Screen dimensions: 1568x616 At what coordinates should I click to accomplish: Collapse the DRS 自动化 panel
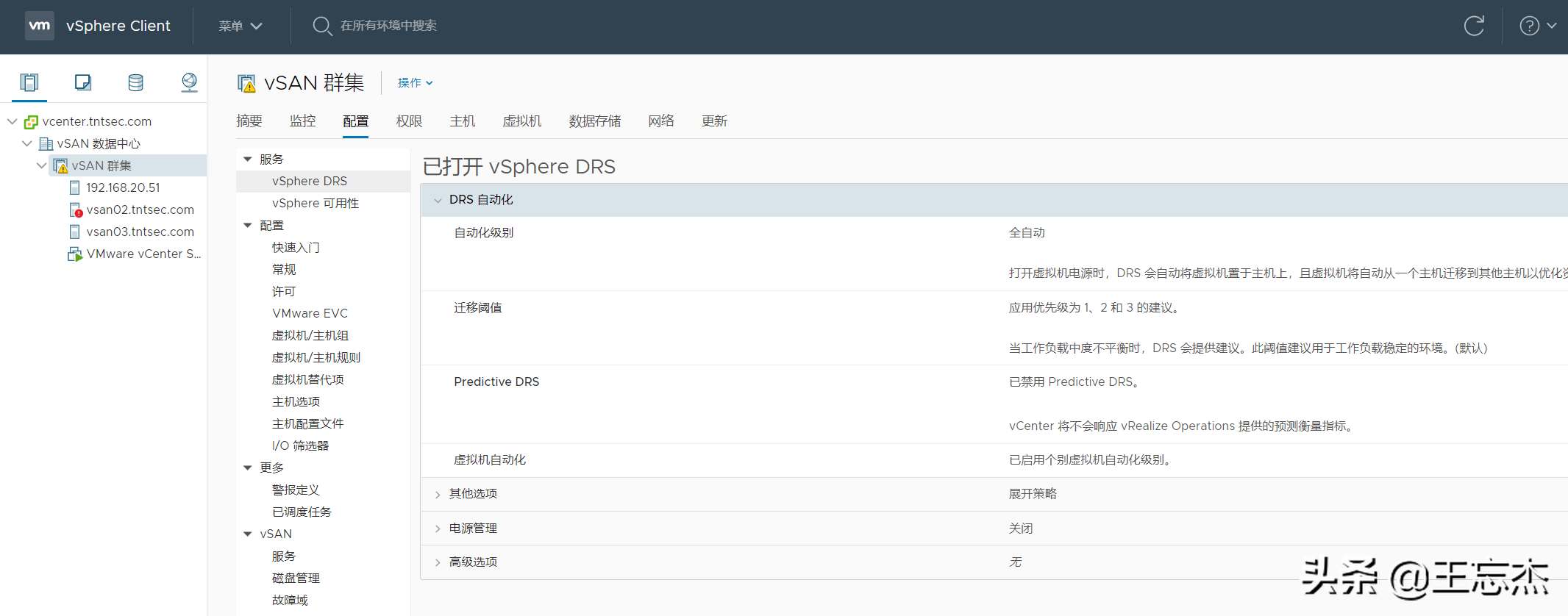438,200
